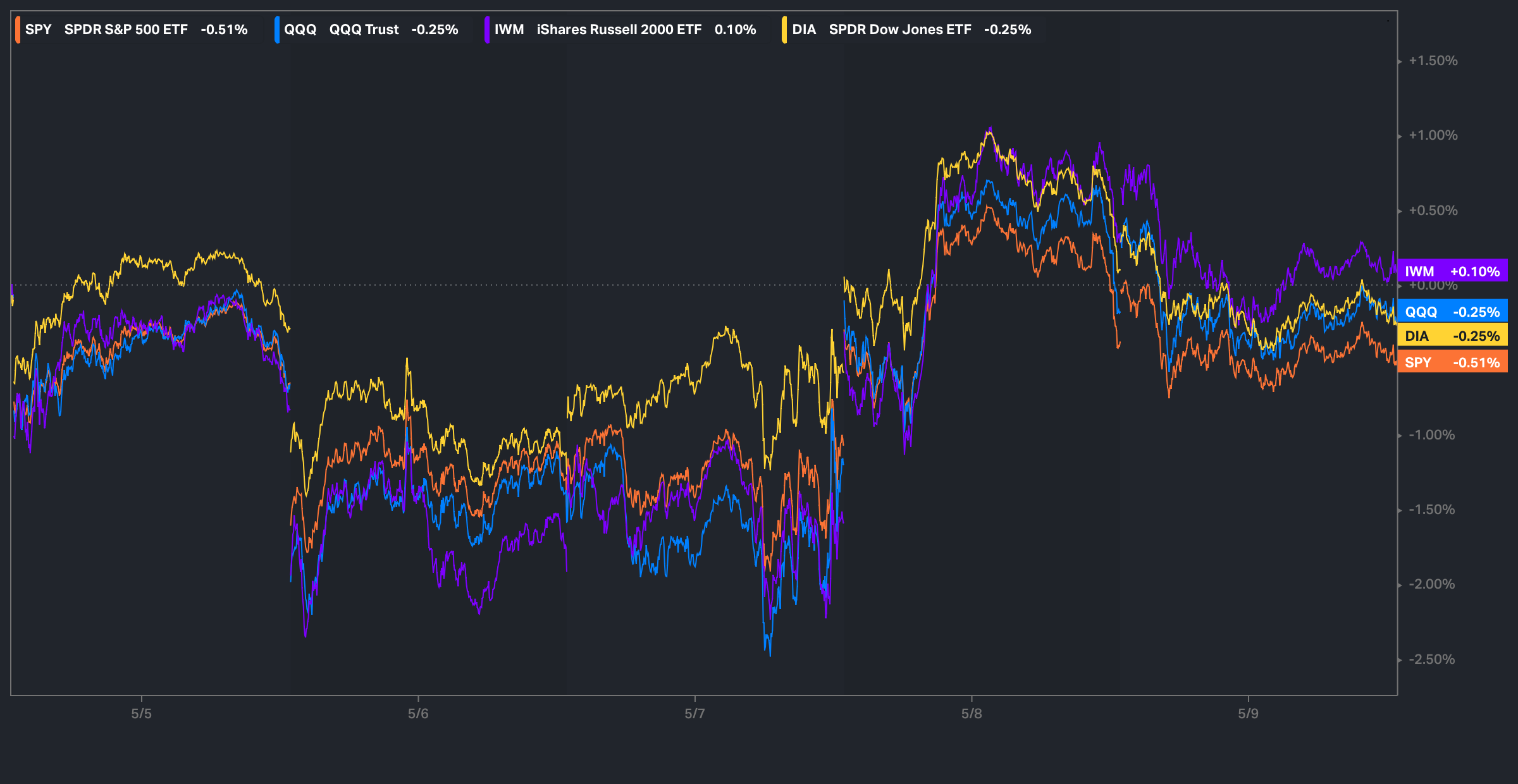Click the +0.50% axis tick label
The height and width of the screenshot is (784, 1518).
[1433, 211]
